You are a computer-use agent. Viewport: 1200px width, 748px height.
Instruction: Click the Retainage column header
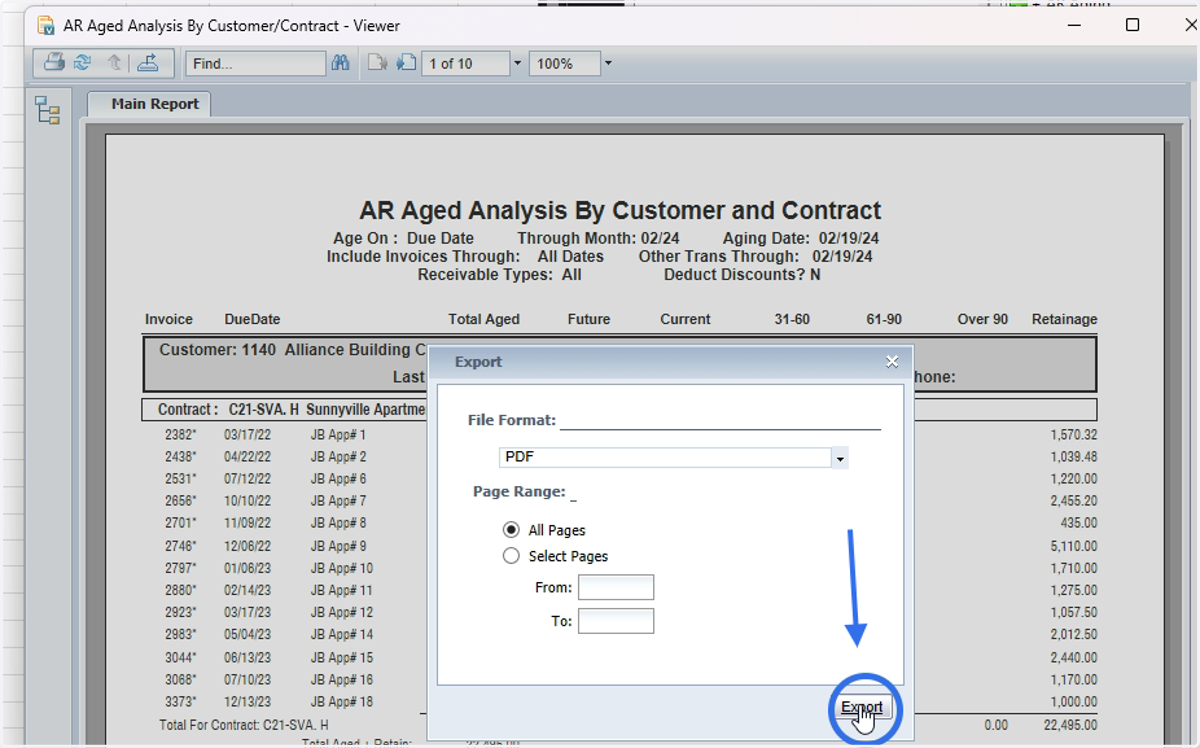1064,319
